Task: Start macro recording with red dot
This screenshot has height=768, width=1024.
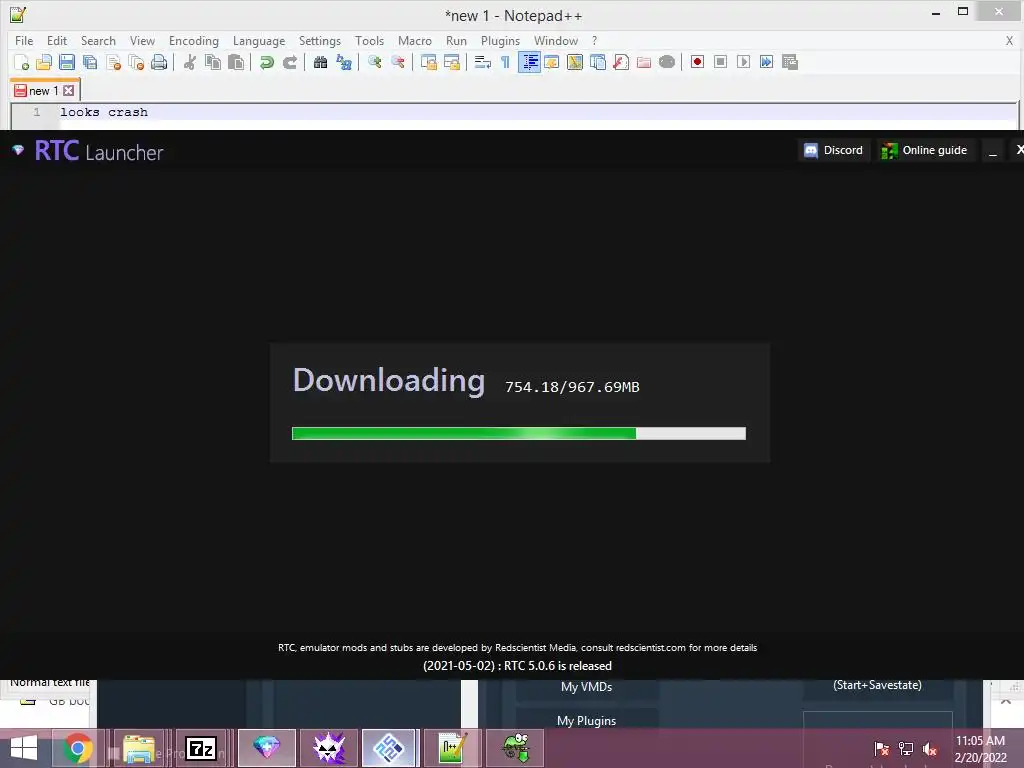Action: coord(697,62)
